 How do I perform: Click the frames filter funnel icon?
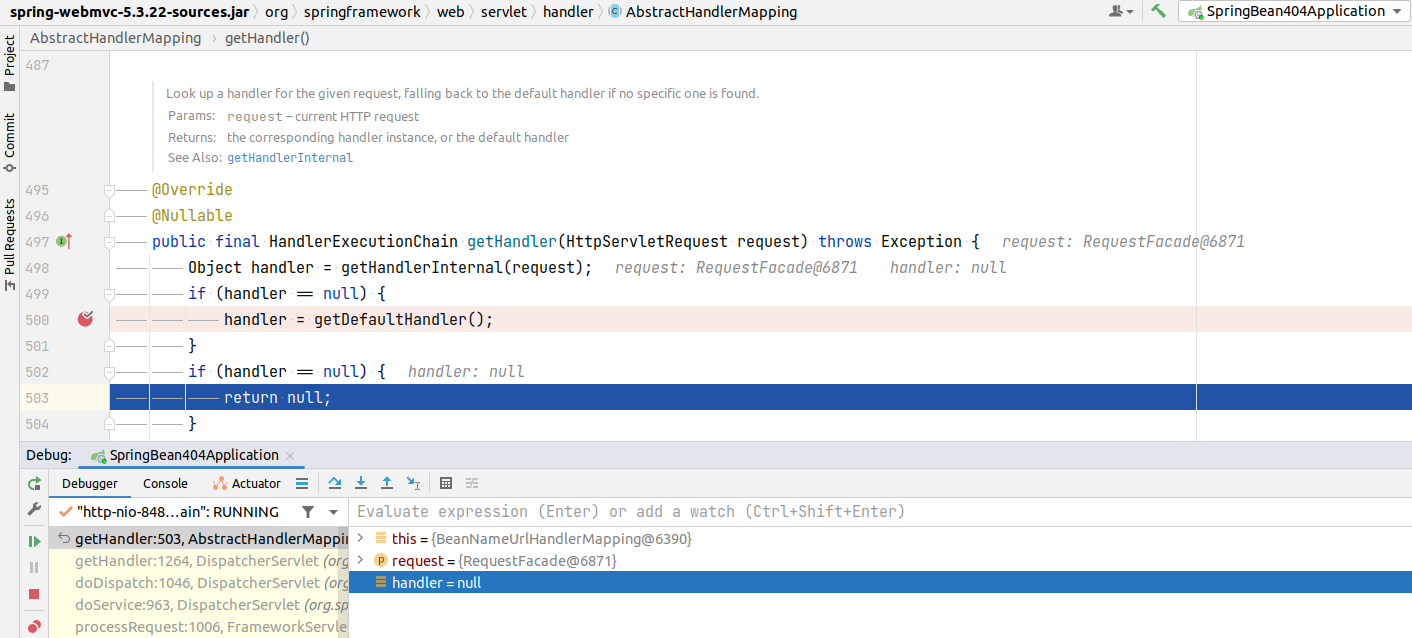308,511
